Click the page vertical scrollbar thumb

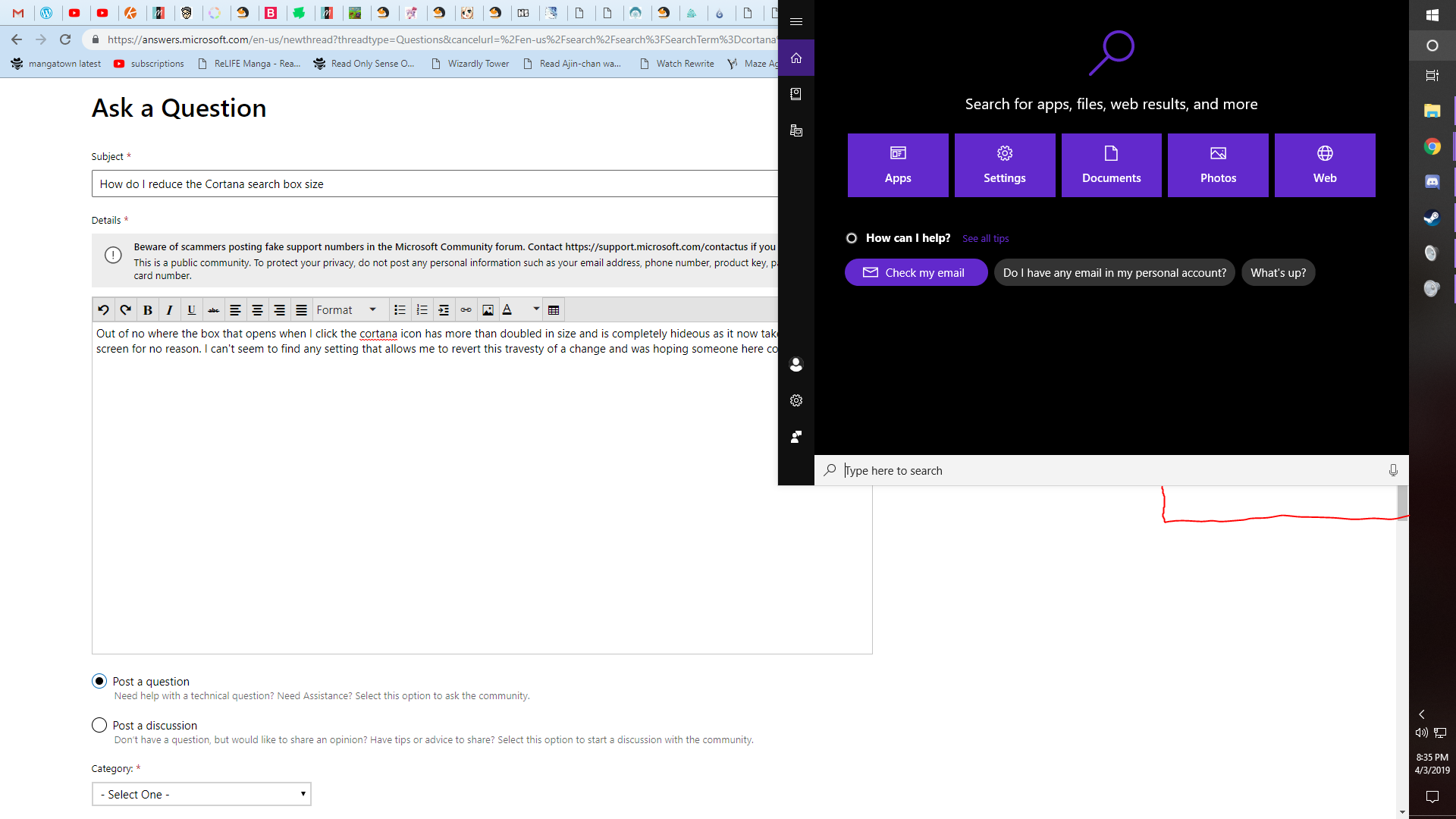click(x=1402, y=502)
